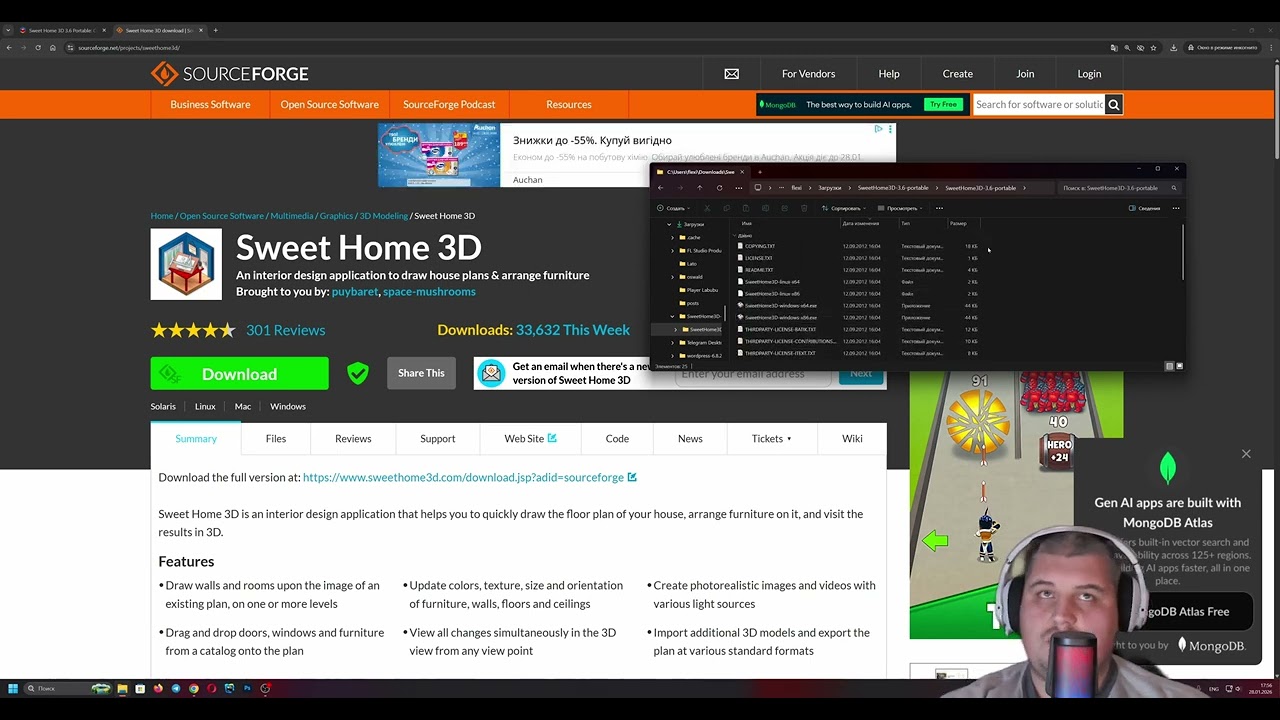Select the Summary tab
This screenshot has width=1280, height=720.
[196, 439]
